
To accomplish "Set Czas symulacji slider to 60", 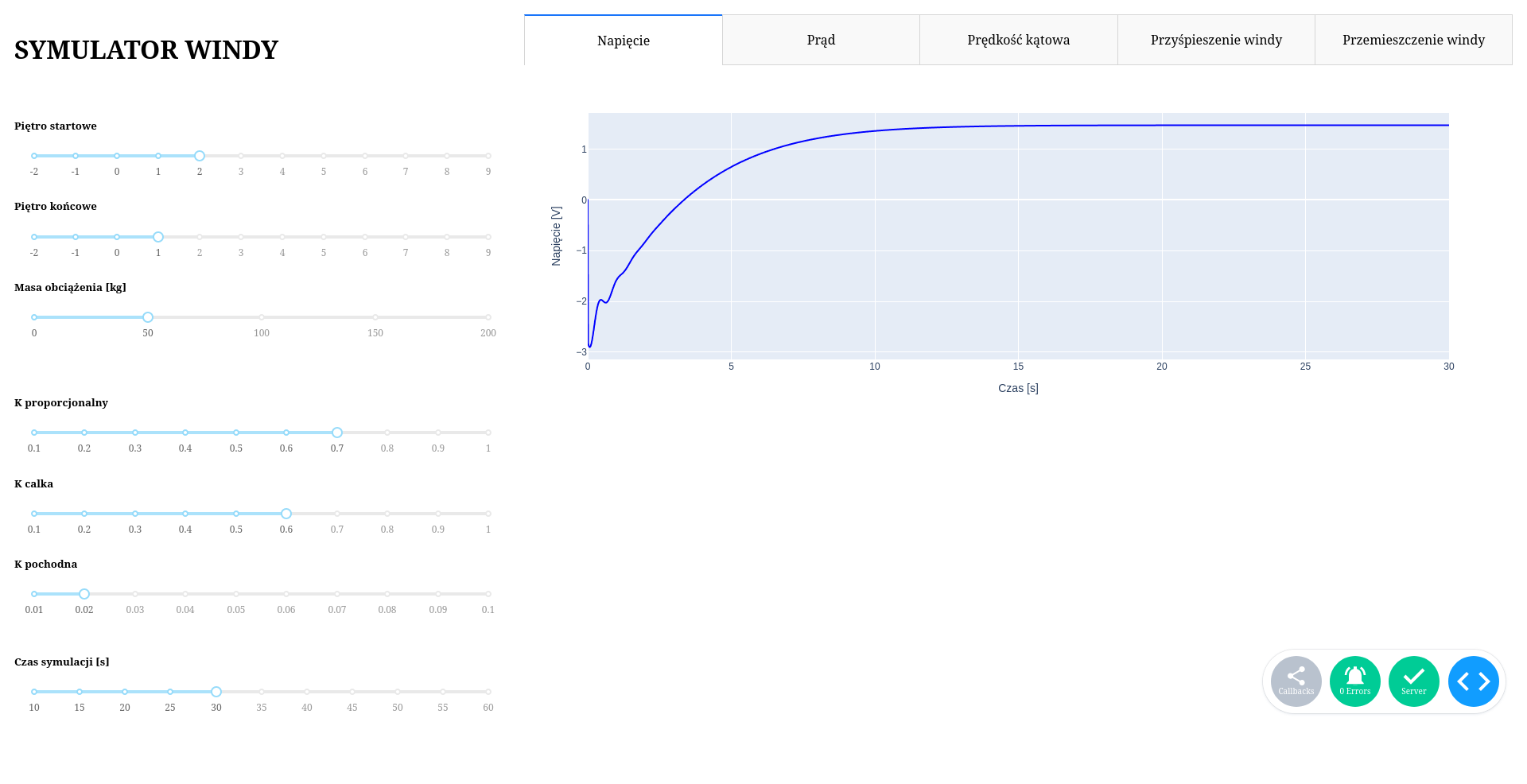I will (488, 692).
